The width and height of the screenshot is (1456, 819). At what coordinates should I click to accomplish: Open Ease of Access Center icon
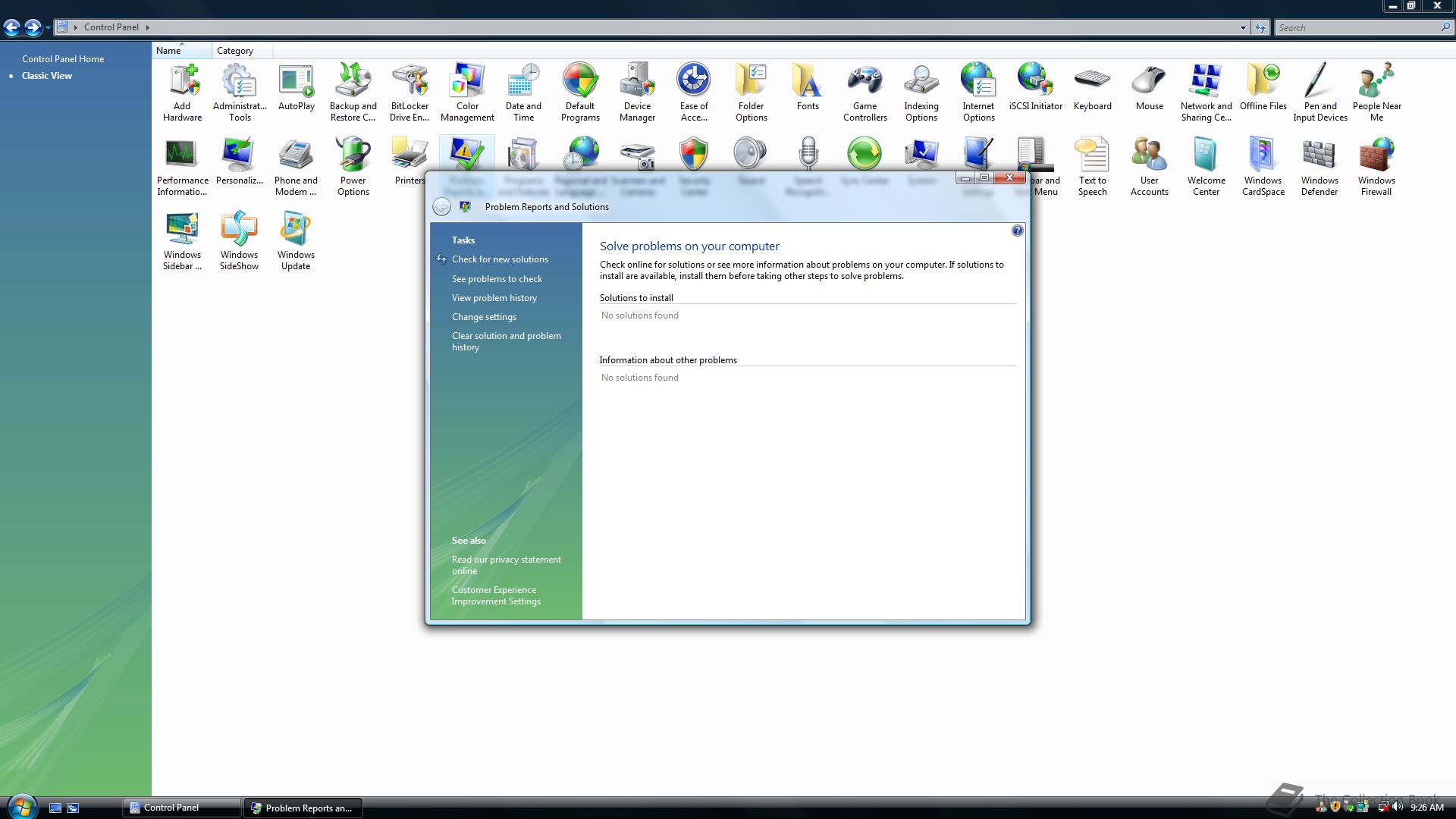tap(694, 92)
